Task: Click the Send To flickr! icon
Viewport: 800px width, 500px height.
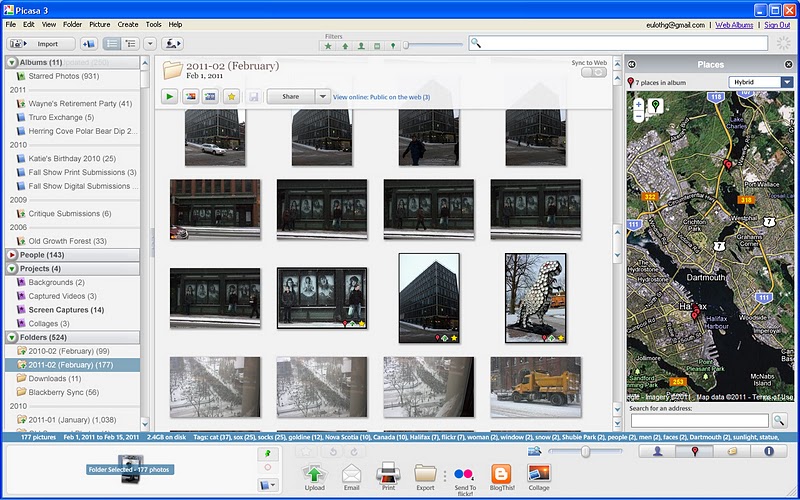Action: 465,481
